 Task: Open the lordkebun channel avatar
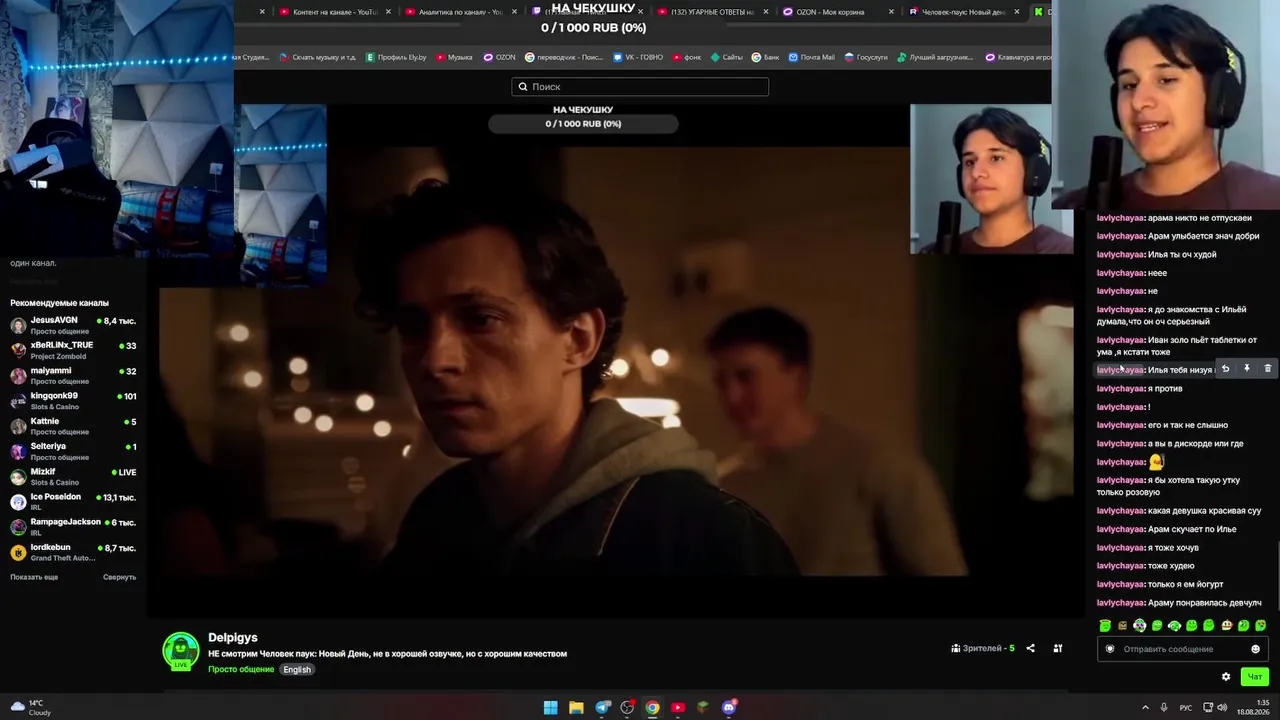18,553
